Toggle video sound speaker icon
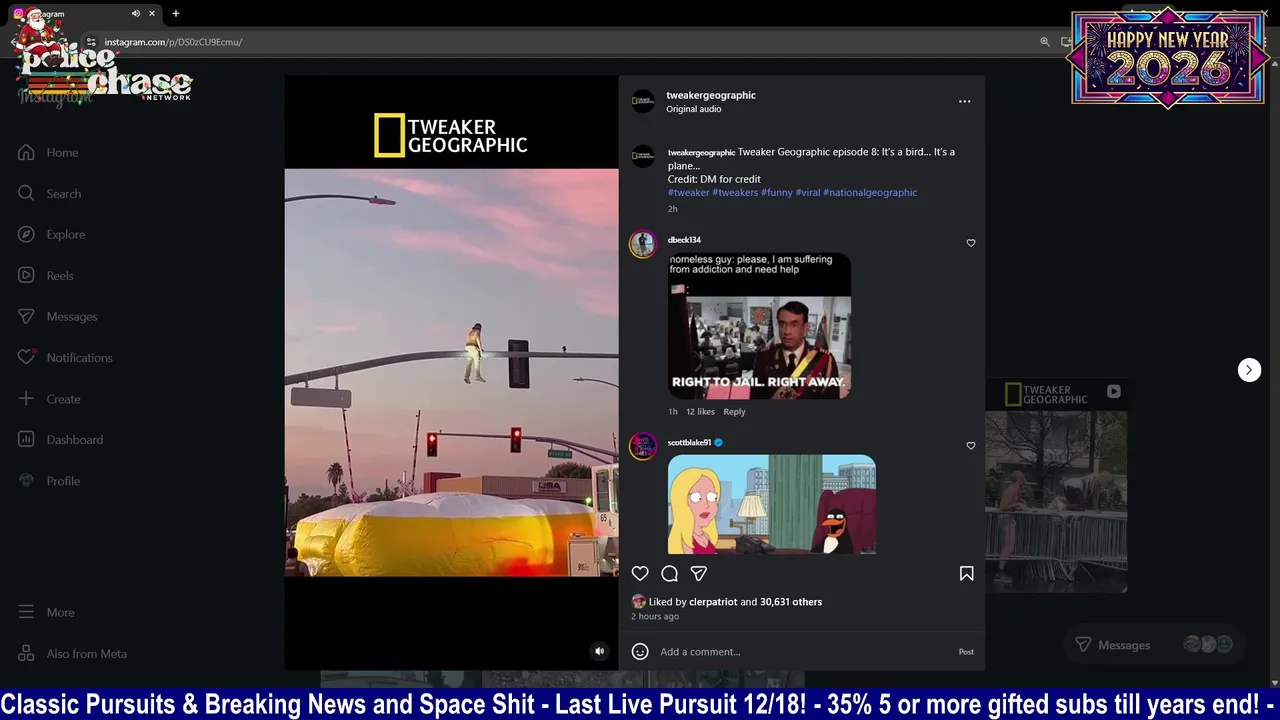This screenshot has height=720, width=1280. [x=599, y=651]
